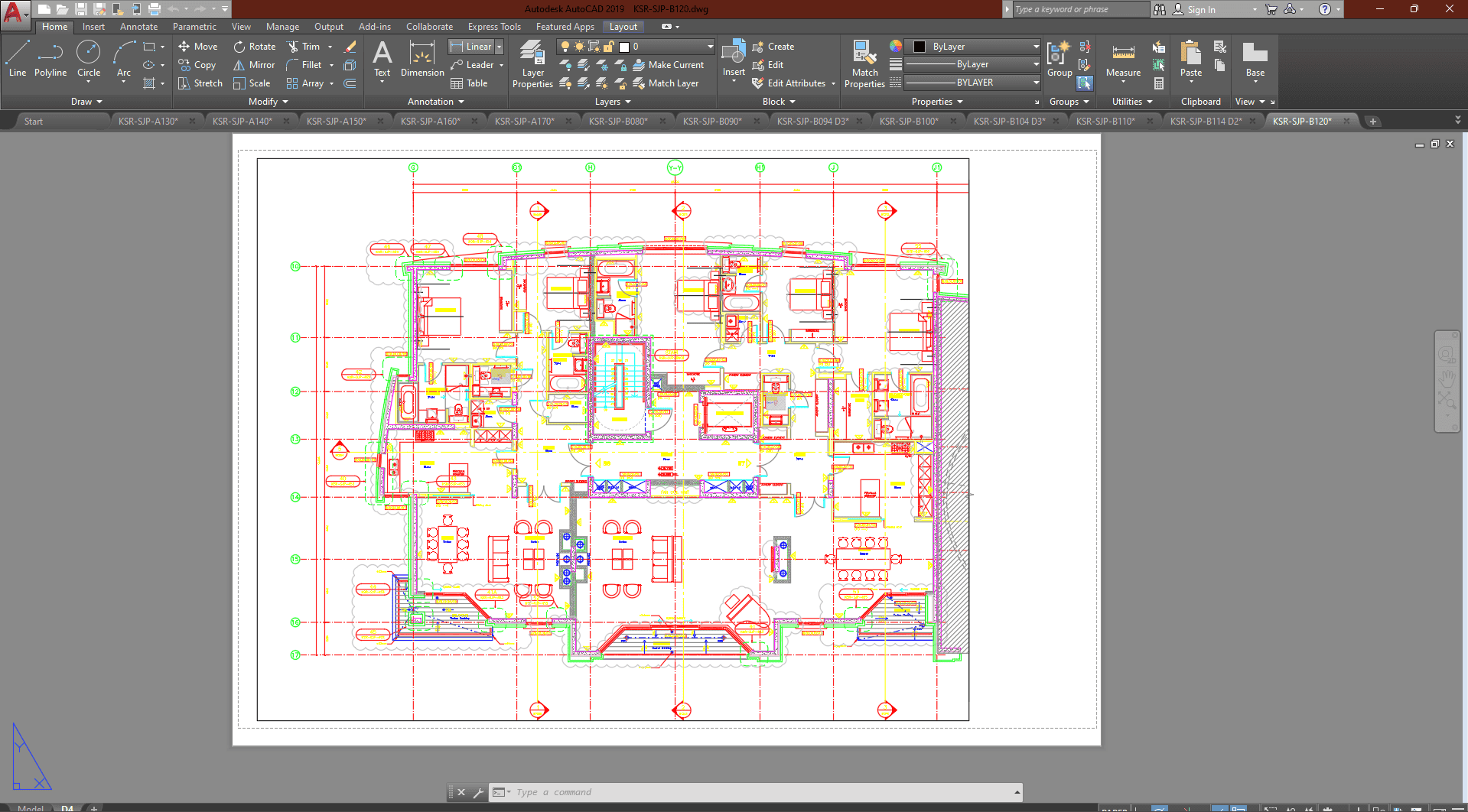Toggle layer 0 on/off lightbulb
This screenshot has width=1468, height=812.
(565, 47)
